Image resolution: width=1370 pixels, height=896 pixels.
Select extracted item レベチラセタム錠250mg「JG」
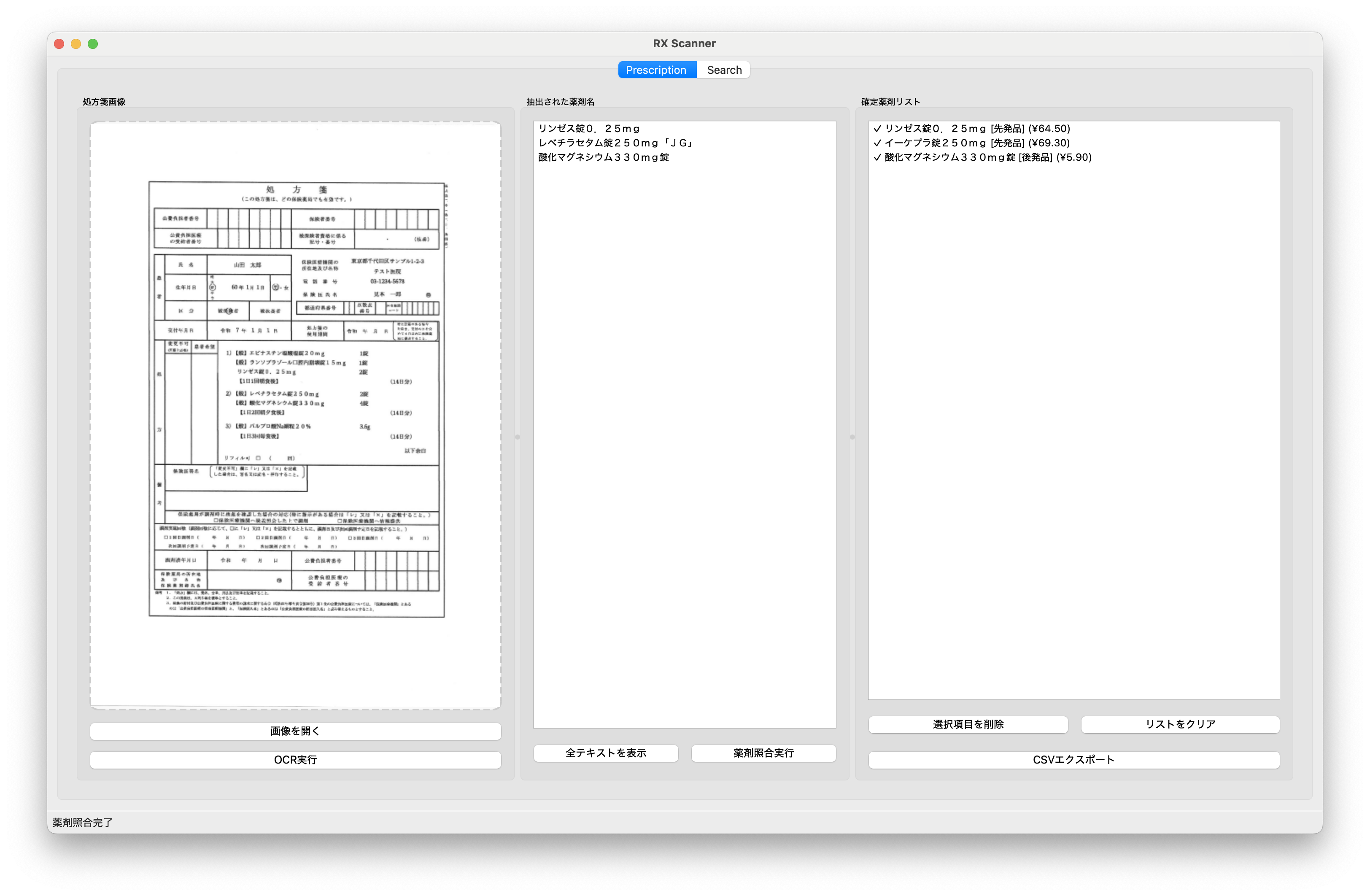[615, 143]
